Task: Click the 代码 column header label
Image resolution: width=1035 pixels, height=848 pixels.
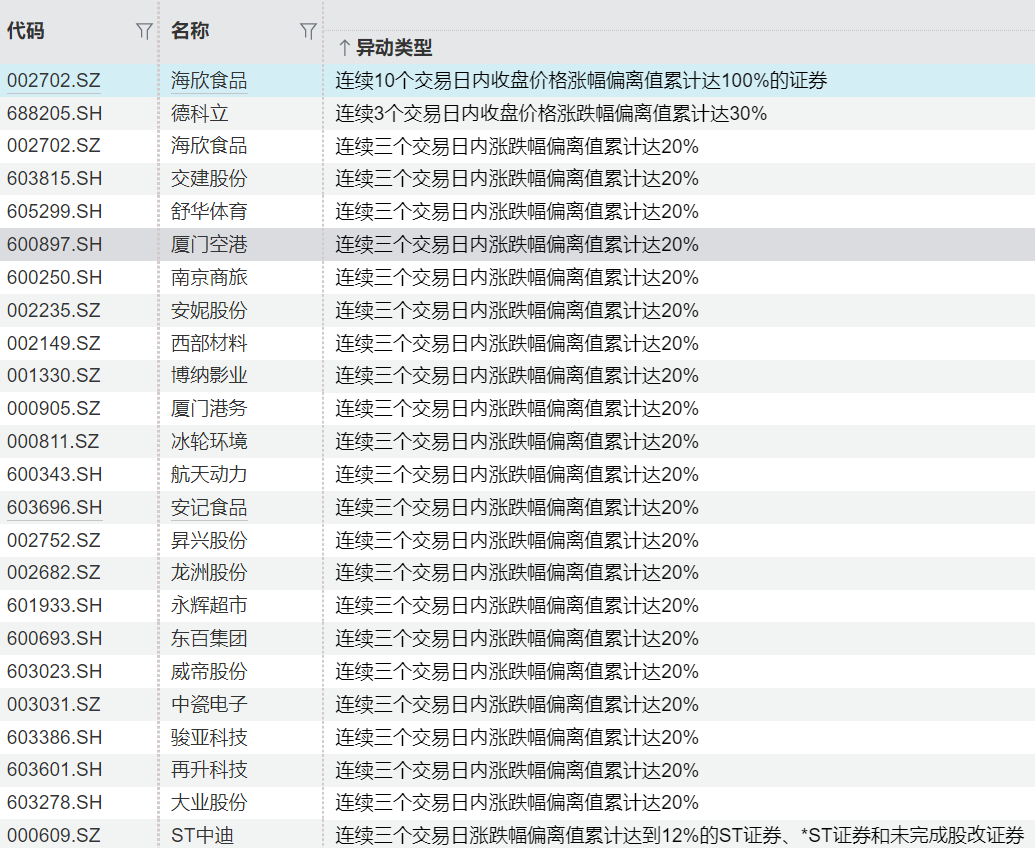Action: (x=26, y=31)
